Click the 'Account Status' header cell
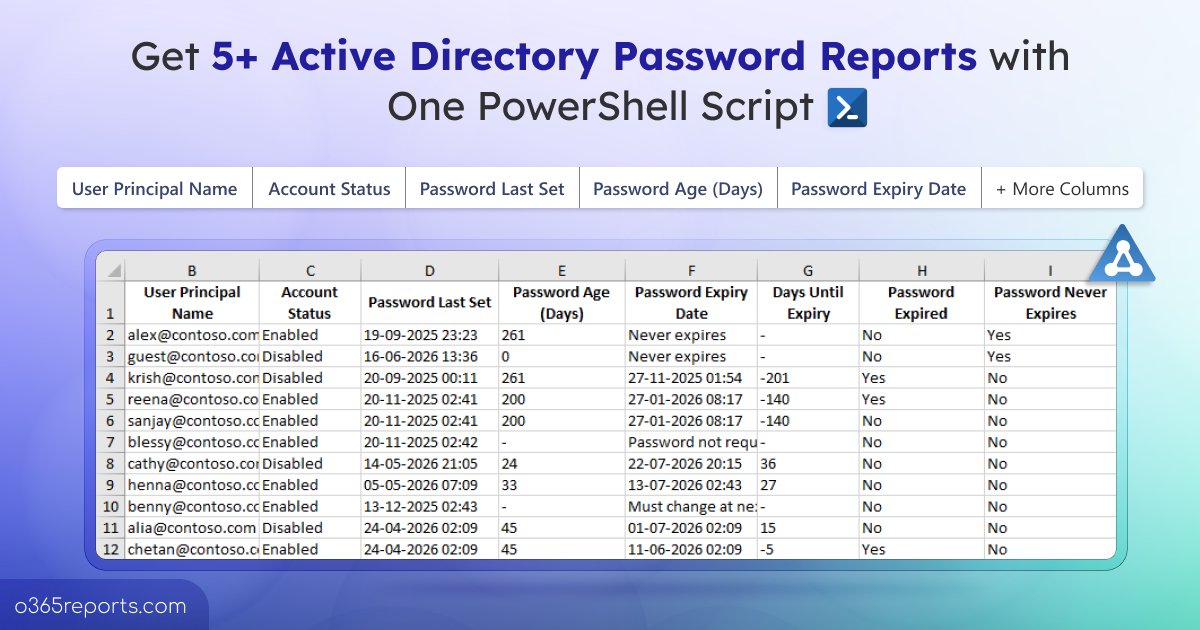 point(310,303)
